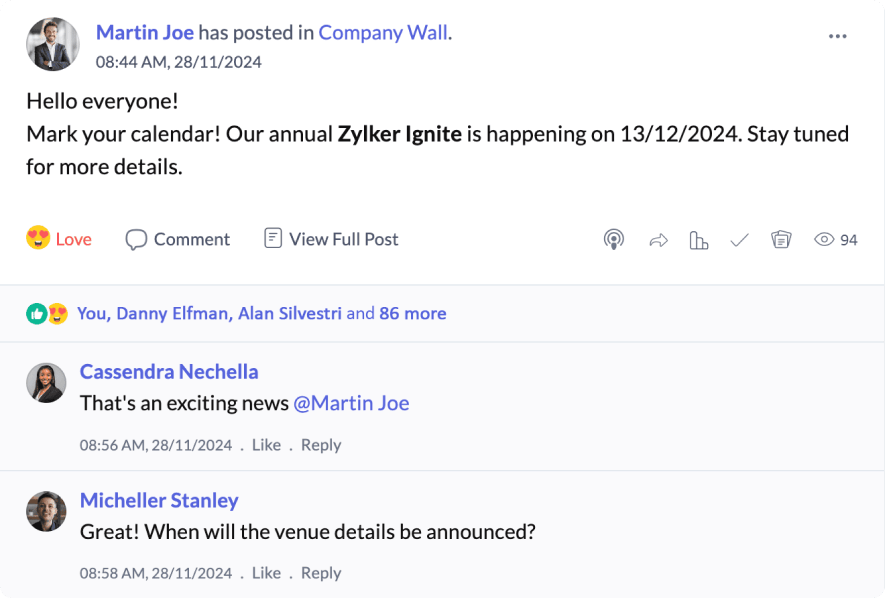The width and height of the screenshot is (885, 598).
Task: Click the checkmark icon on post
Action: (x=739, y=240)
